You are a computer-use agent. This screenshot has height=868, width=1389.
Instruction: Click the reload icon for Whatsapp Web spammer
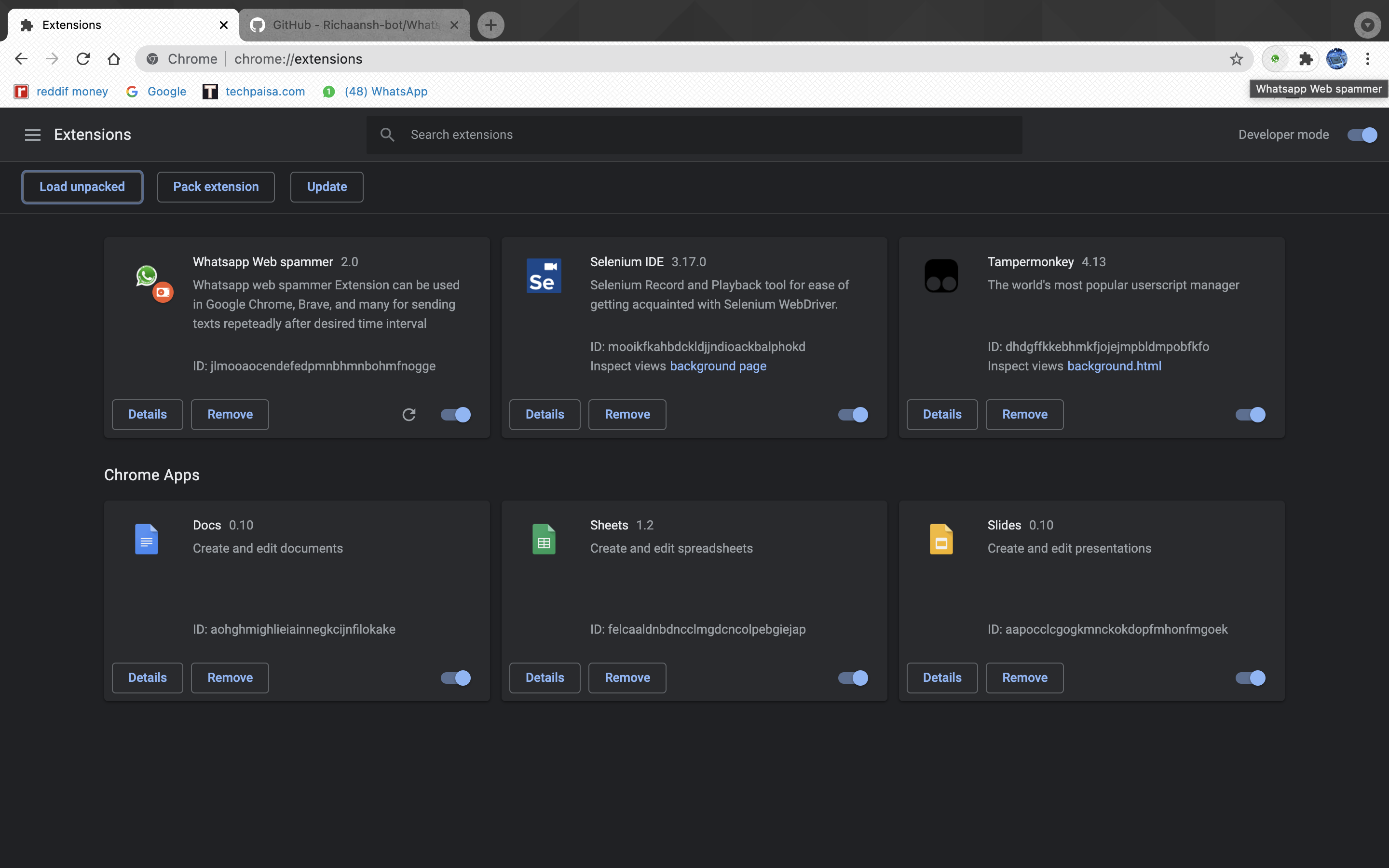pyautogui.click(x=409, y=415)
